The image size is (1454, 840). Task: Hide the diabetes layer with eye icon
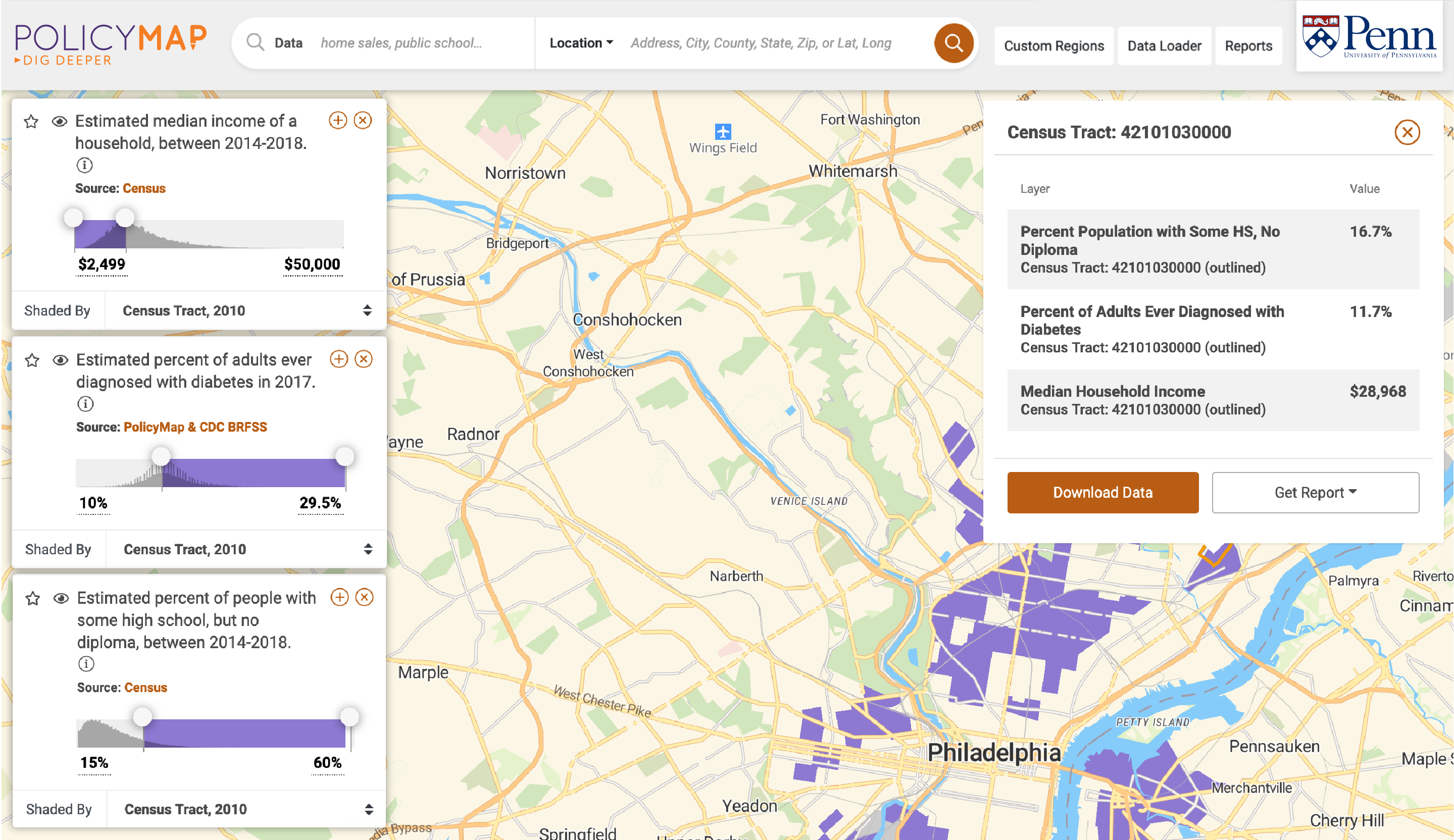[x=61, y=360]
